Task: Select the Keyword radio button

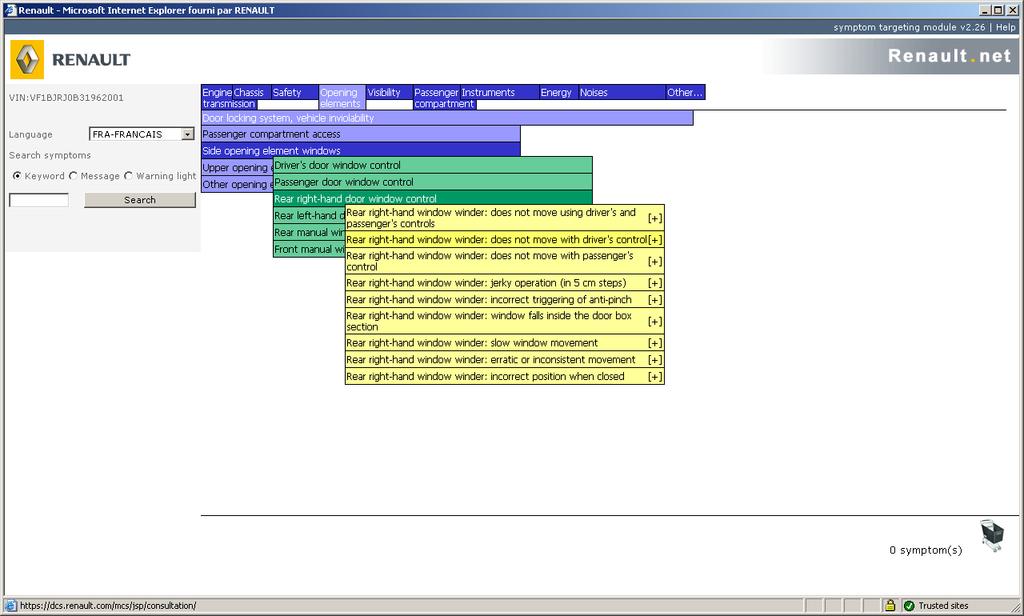Action: (x=17, y=176)
